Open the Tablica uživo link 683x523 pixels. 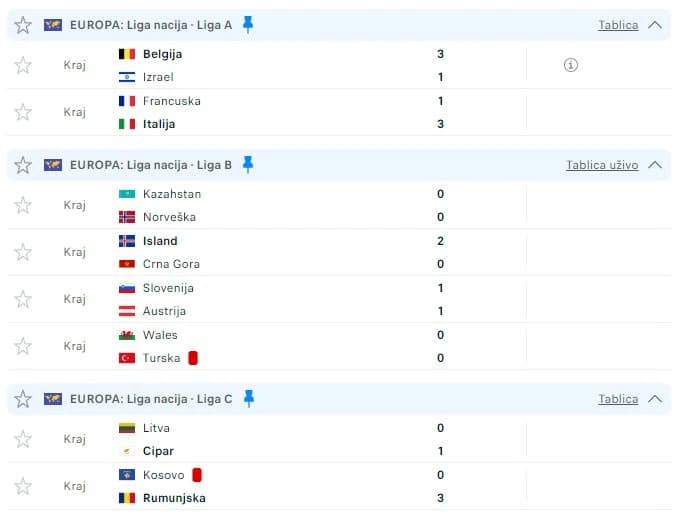coord(602,165)
